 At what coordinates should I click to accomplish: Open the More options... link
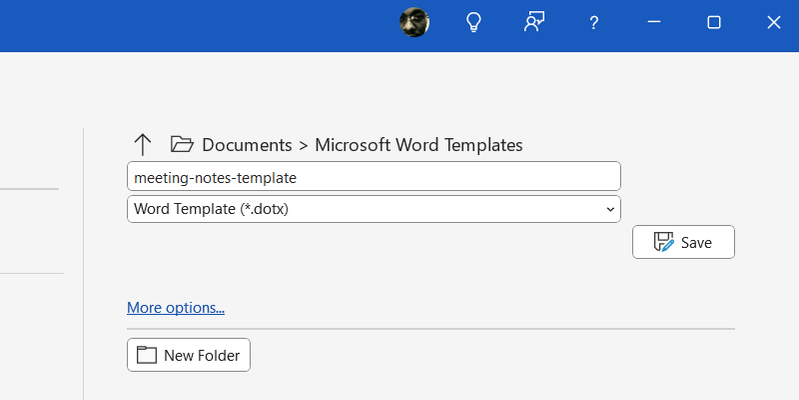(x=175, y=307)
